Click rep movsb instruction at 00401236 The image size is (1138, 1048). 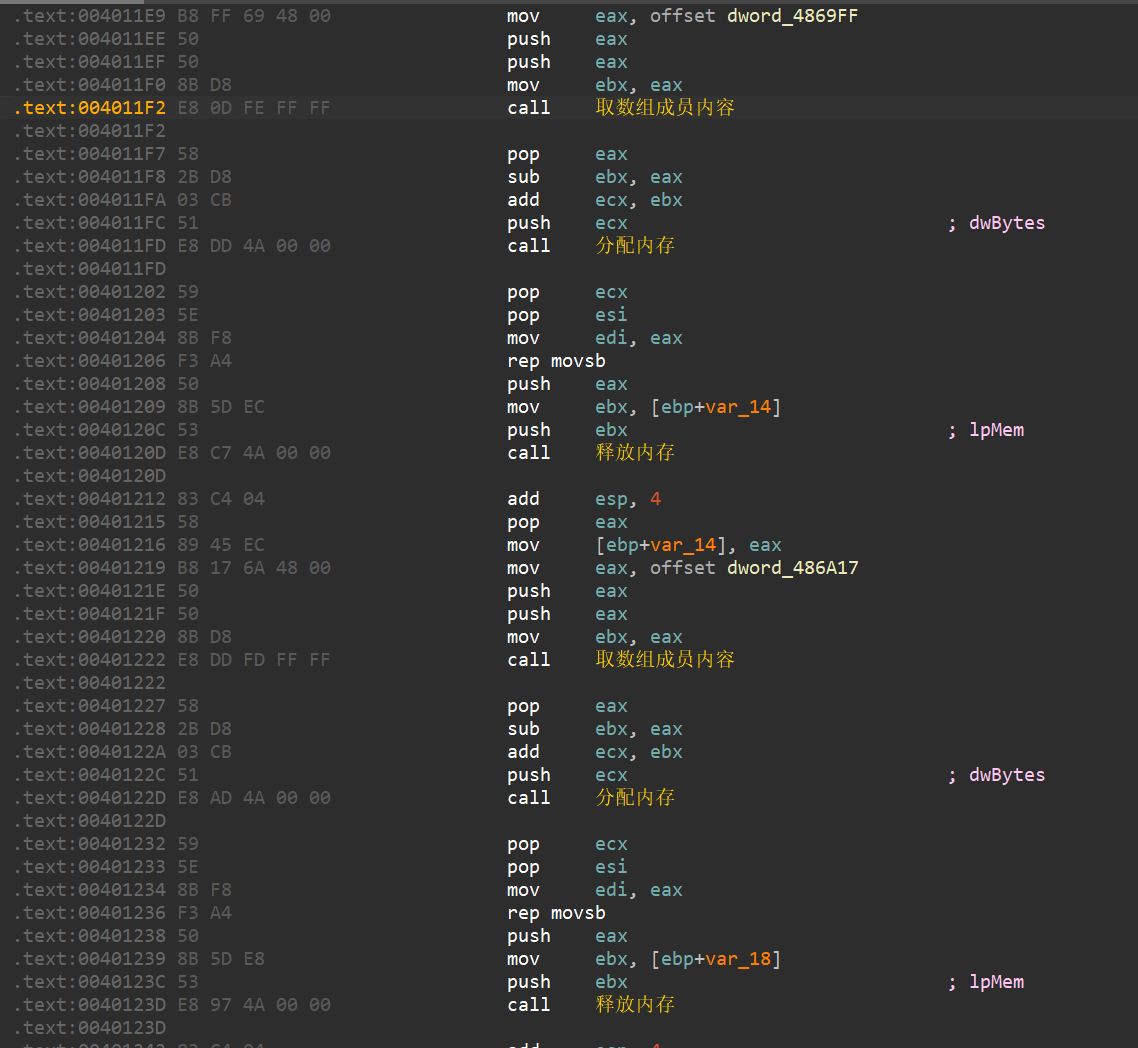tap(556, 913)
